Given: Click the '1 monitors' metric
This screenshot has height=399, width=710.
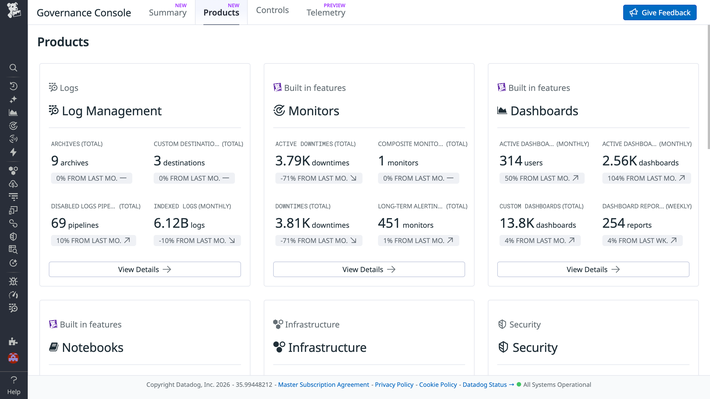Looking at the screenshot, I should tap(398, 161).
